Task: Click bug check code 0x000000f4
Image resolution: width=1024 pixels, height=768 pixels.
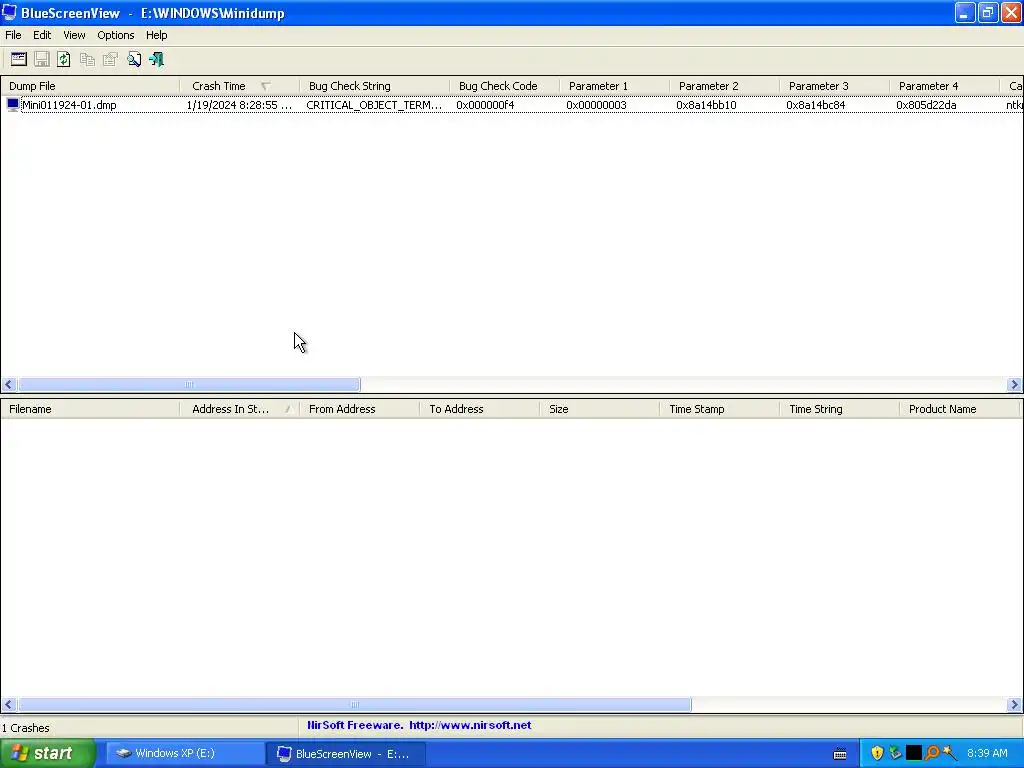Action: coord(485,105)
